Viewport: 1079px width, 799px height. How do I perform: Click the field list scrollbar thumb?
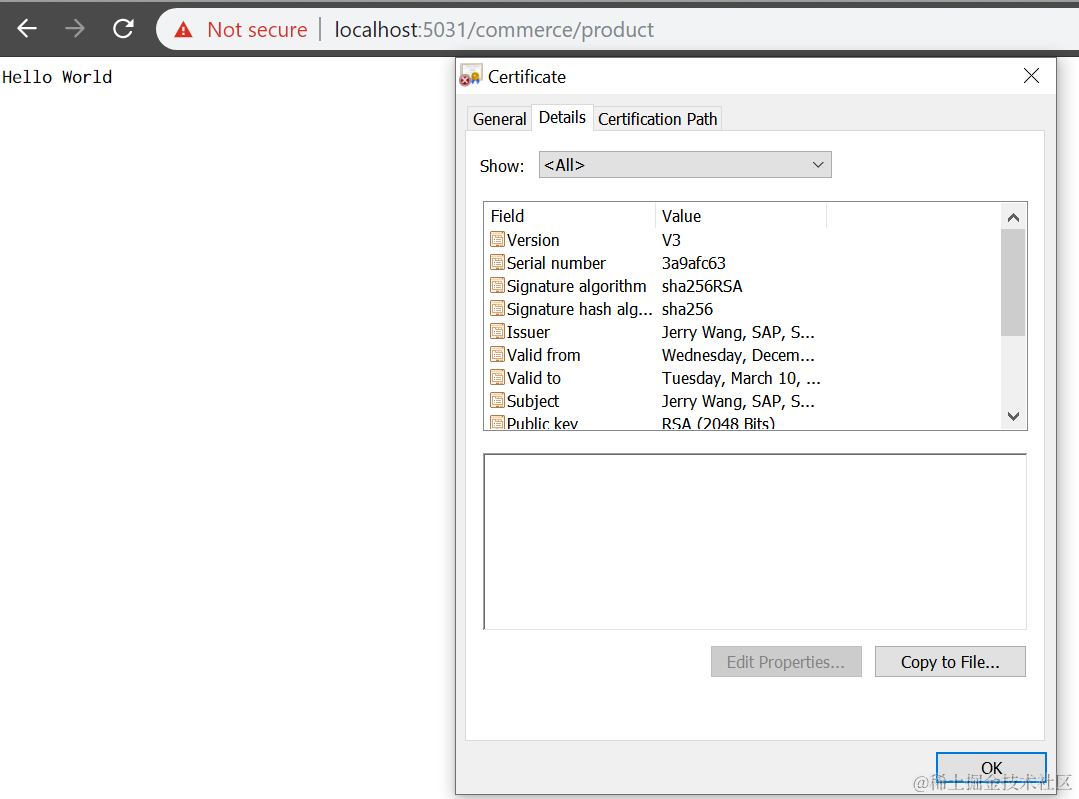1013,282
